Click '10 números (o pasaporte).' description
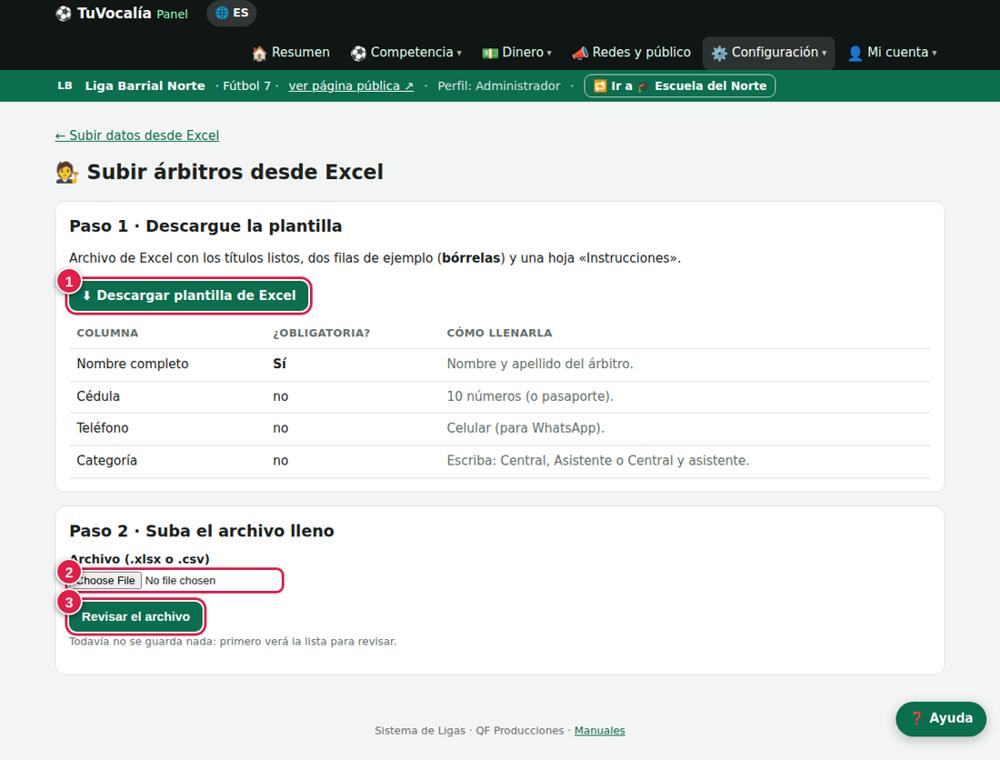Image resolution: width=1000 pixels, height=760 pixels. 530,396
